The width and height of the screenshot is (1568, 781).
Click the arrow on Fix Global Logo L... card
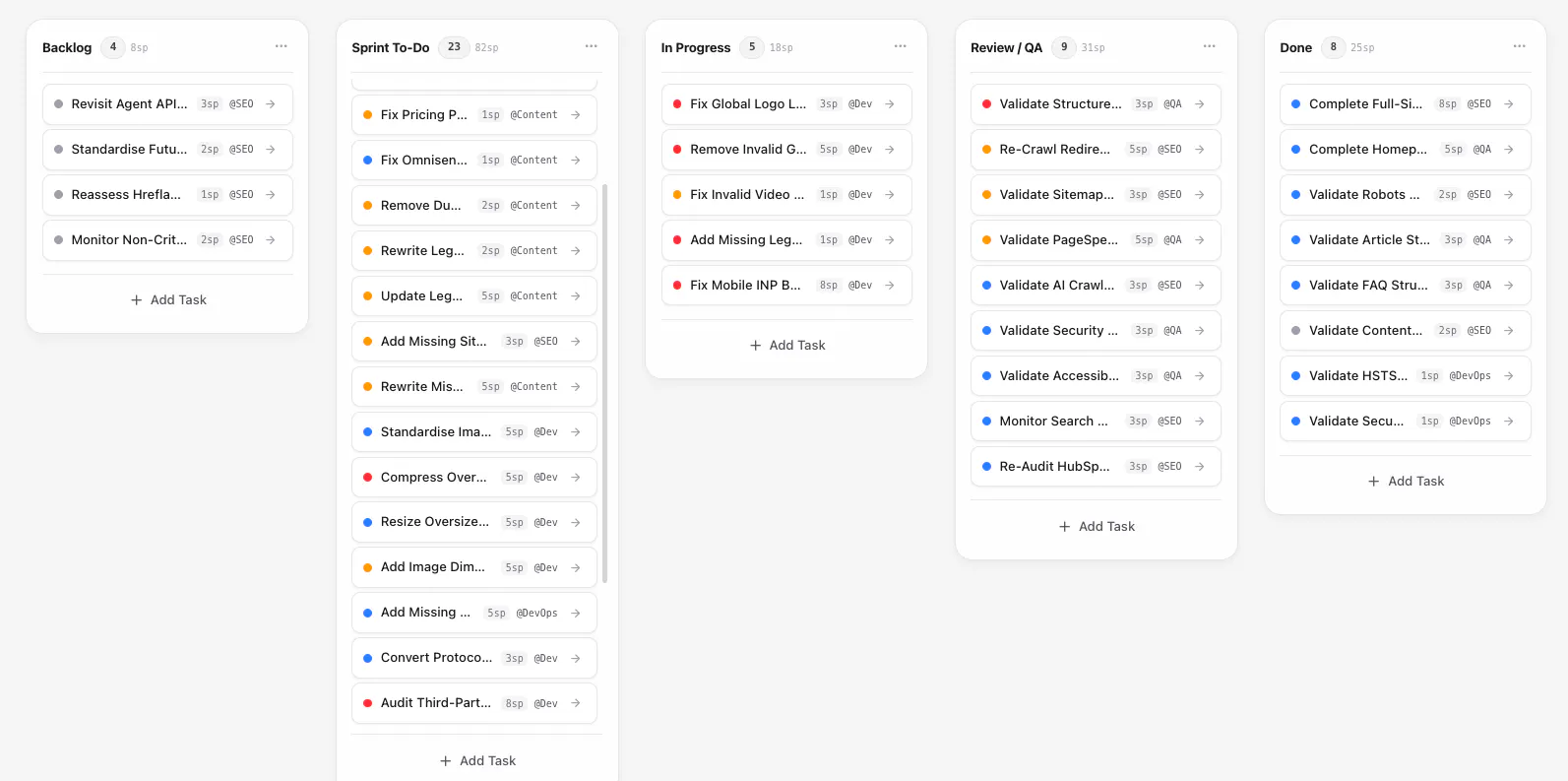890,104
